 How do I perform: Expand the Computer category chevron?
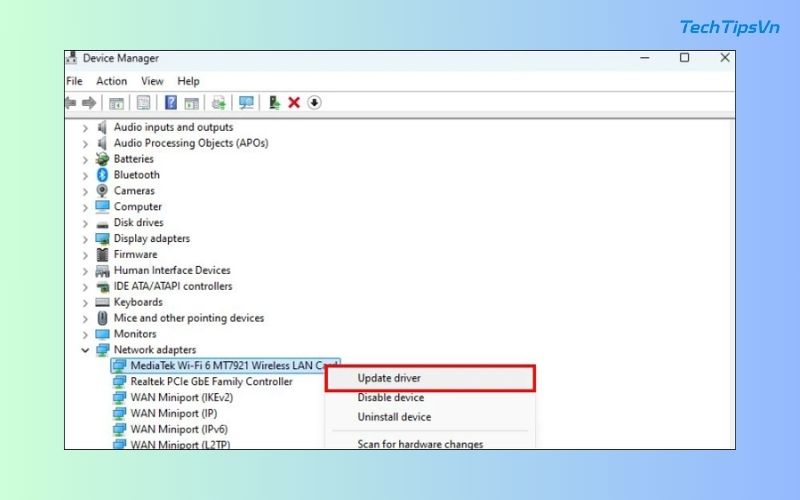(85, 207)
